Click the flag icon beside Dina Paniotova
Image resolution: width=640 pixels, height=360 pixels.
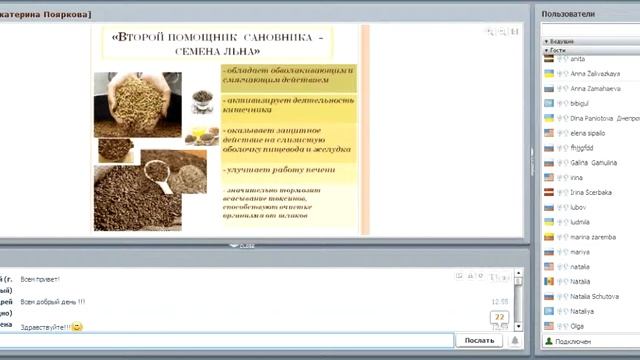pyautogui.click(x=549, y=118)
